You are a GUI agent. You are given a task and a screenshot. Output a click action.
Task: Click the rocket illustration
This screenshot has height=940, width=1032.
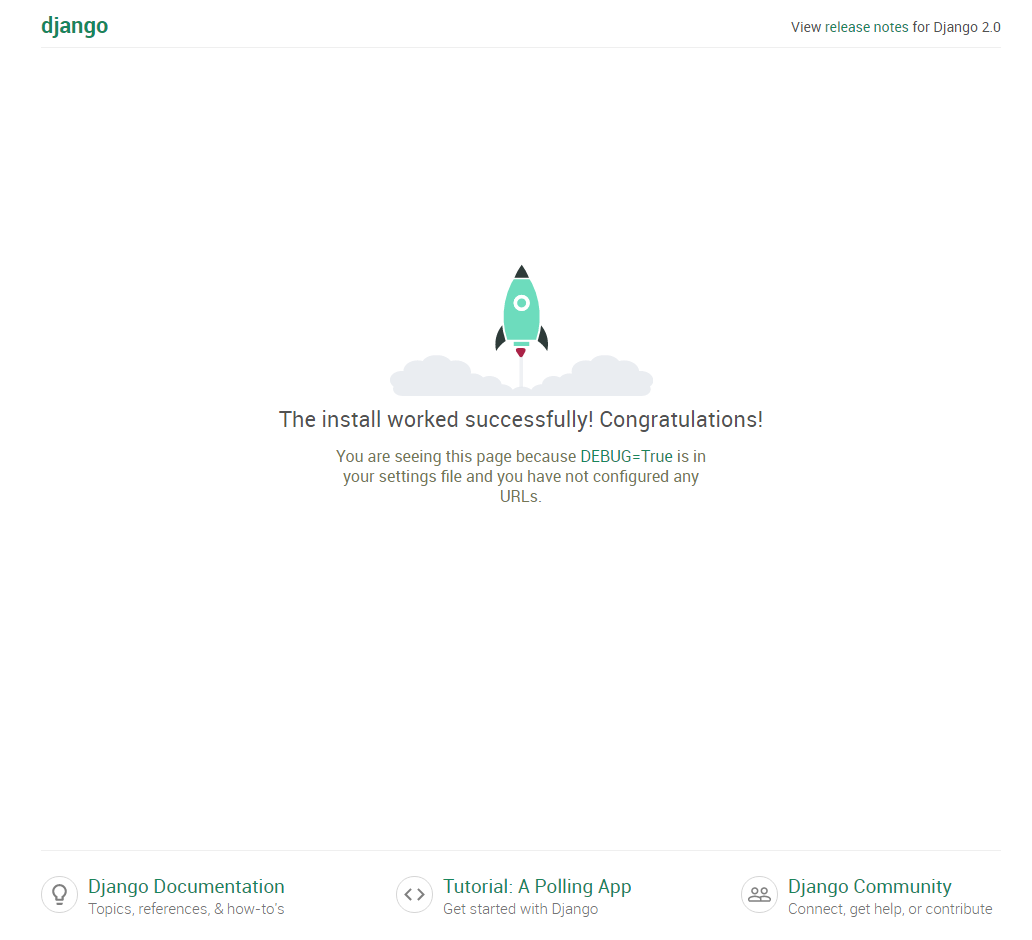tap(521, 330)
